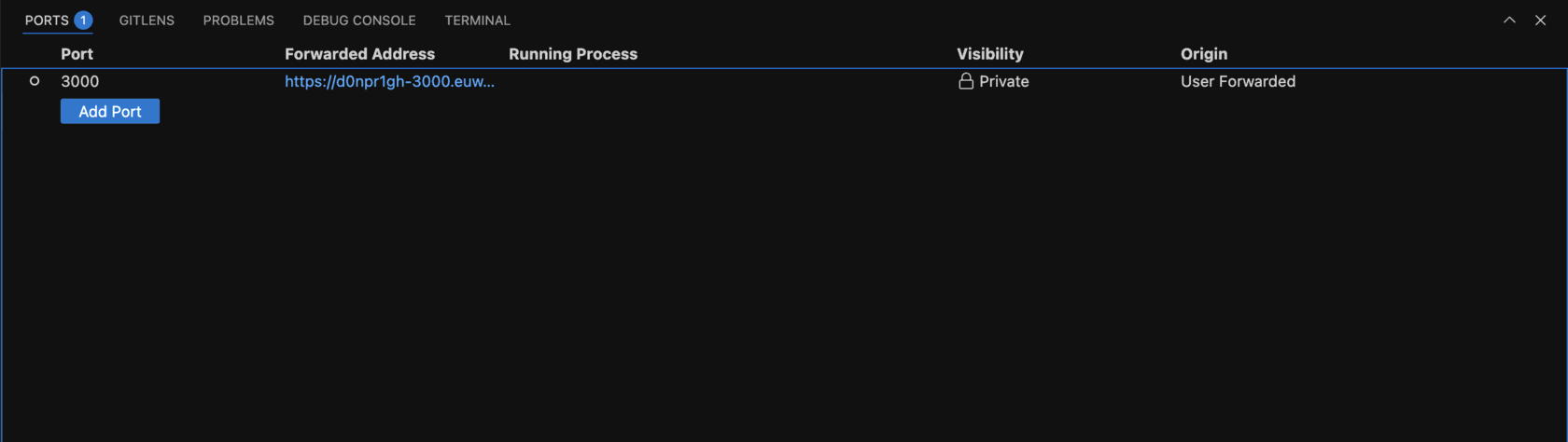Viewport: 1568px width, 442px height.
Task: Switch to the GITLENS tab
Action: 147,20
